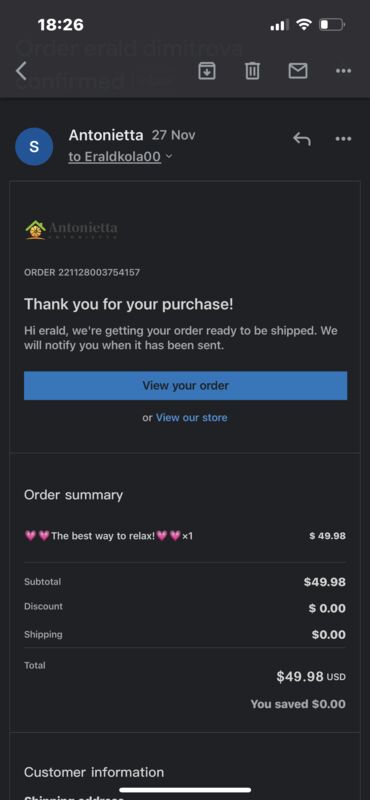Viewport: 370px width, 800px height.
Task: Open the top bar three-dots menu
Action: pyautogui.click(x=343, y=71)
